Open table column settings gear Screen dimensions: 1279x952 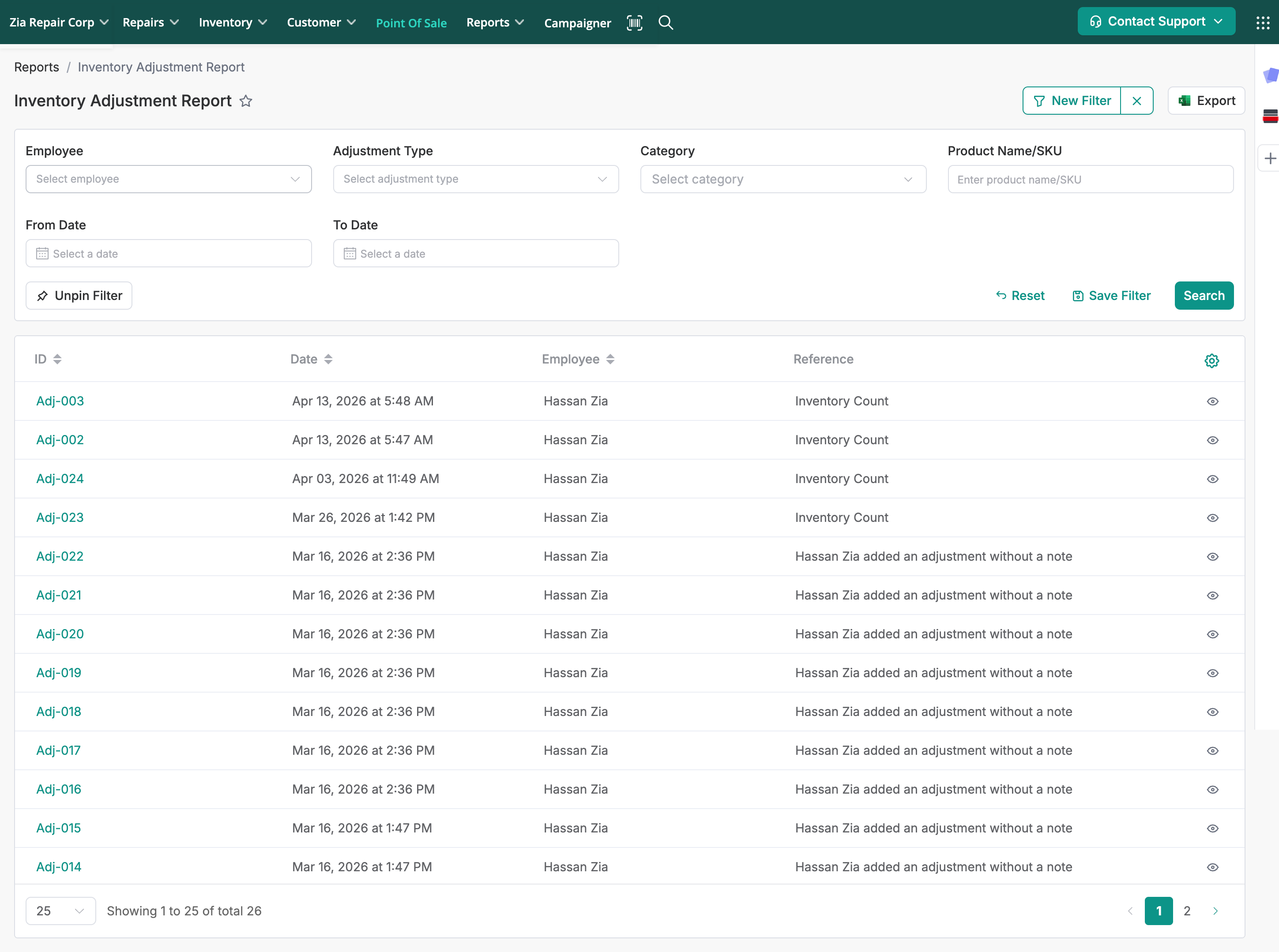click(1211, 361)
